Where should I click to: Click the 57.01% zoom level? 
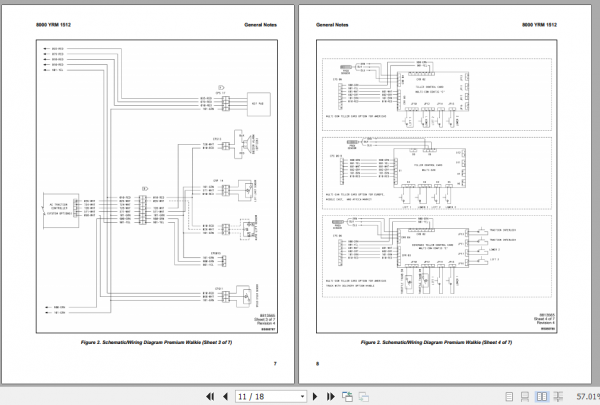(588, 397)
